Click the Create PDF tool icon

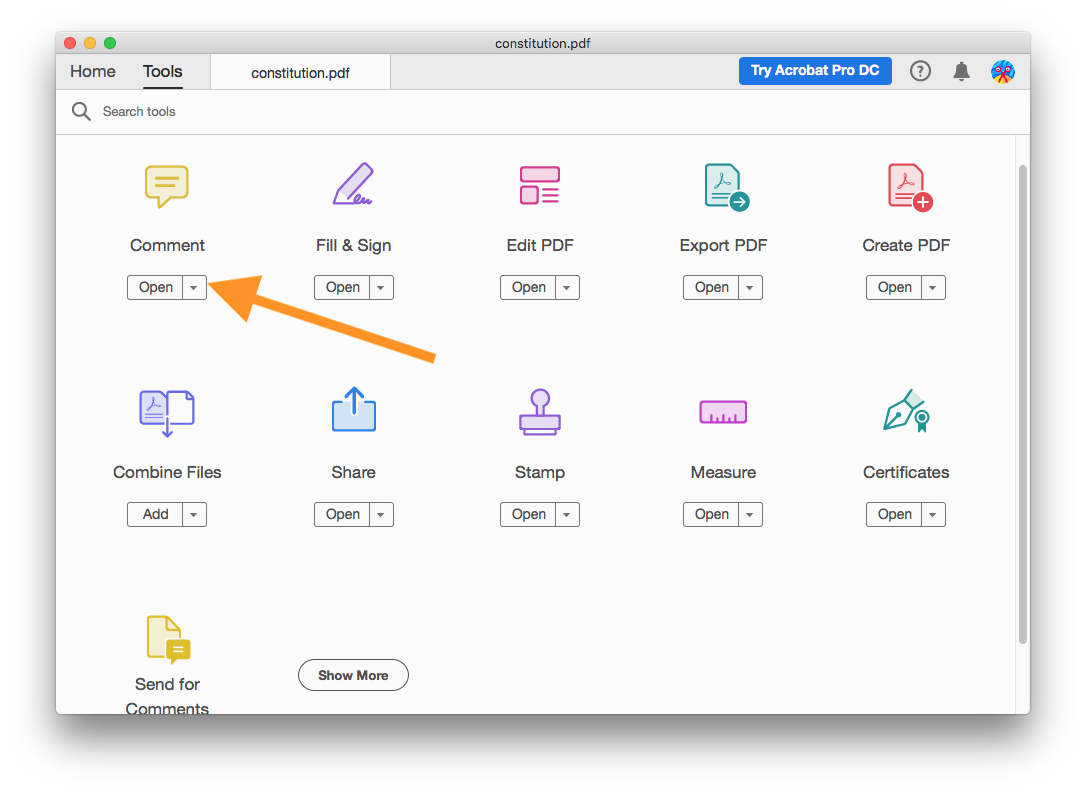pyautogui.click(x=908, y=187)
